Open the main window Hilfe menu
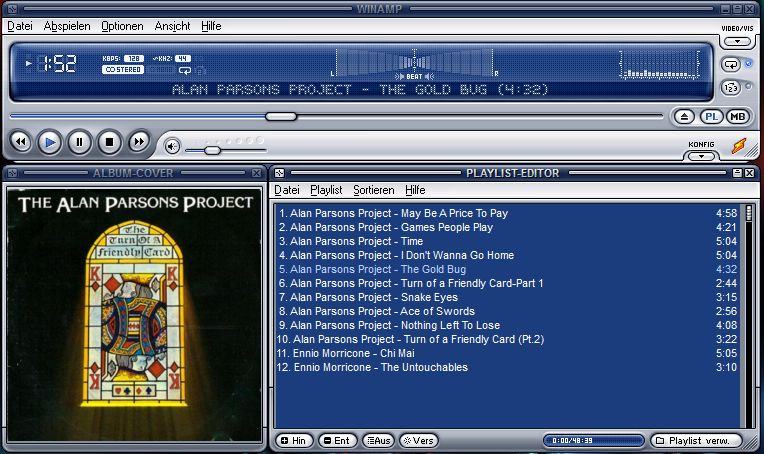The width and height of the screenshot is (764, 454). coord(211,26)
